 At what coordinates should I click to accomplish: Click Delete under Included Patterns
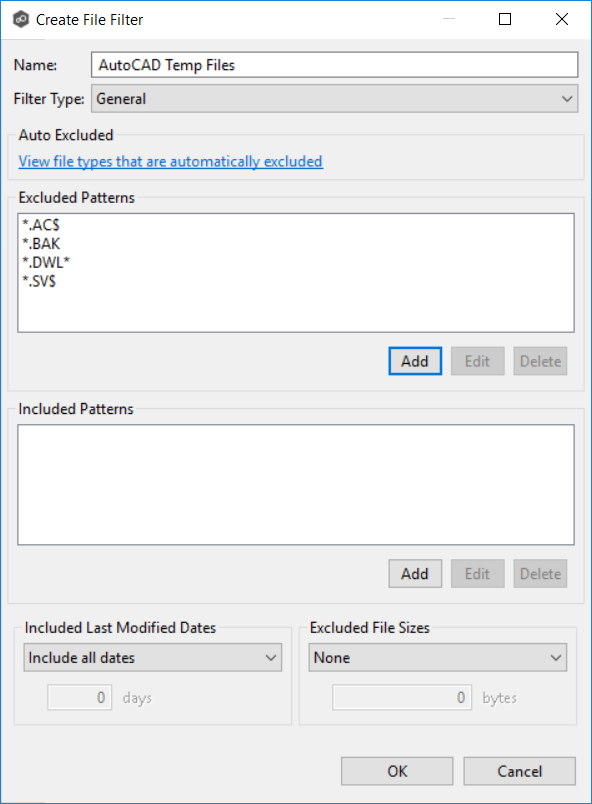(x=540, y=573)
